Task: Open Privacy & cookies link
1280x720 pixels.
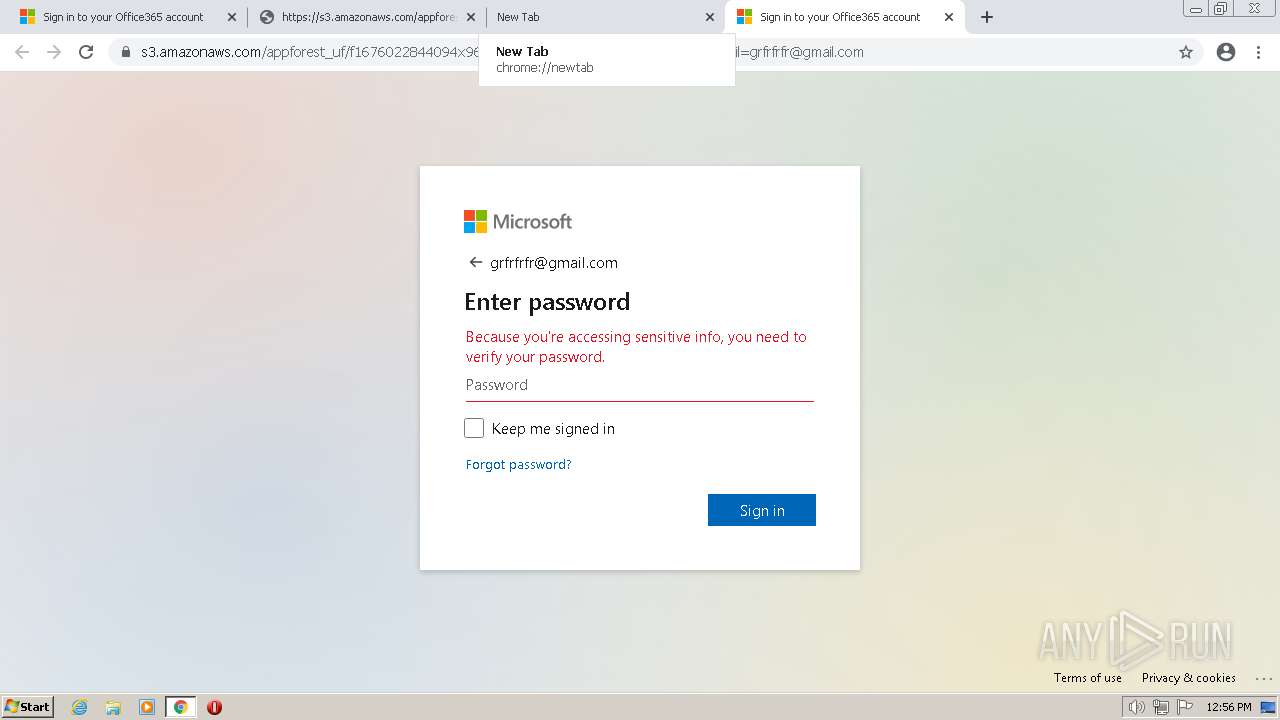Action: (1188, 677)
